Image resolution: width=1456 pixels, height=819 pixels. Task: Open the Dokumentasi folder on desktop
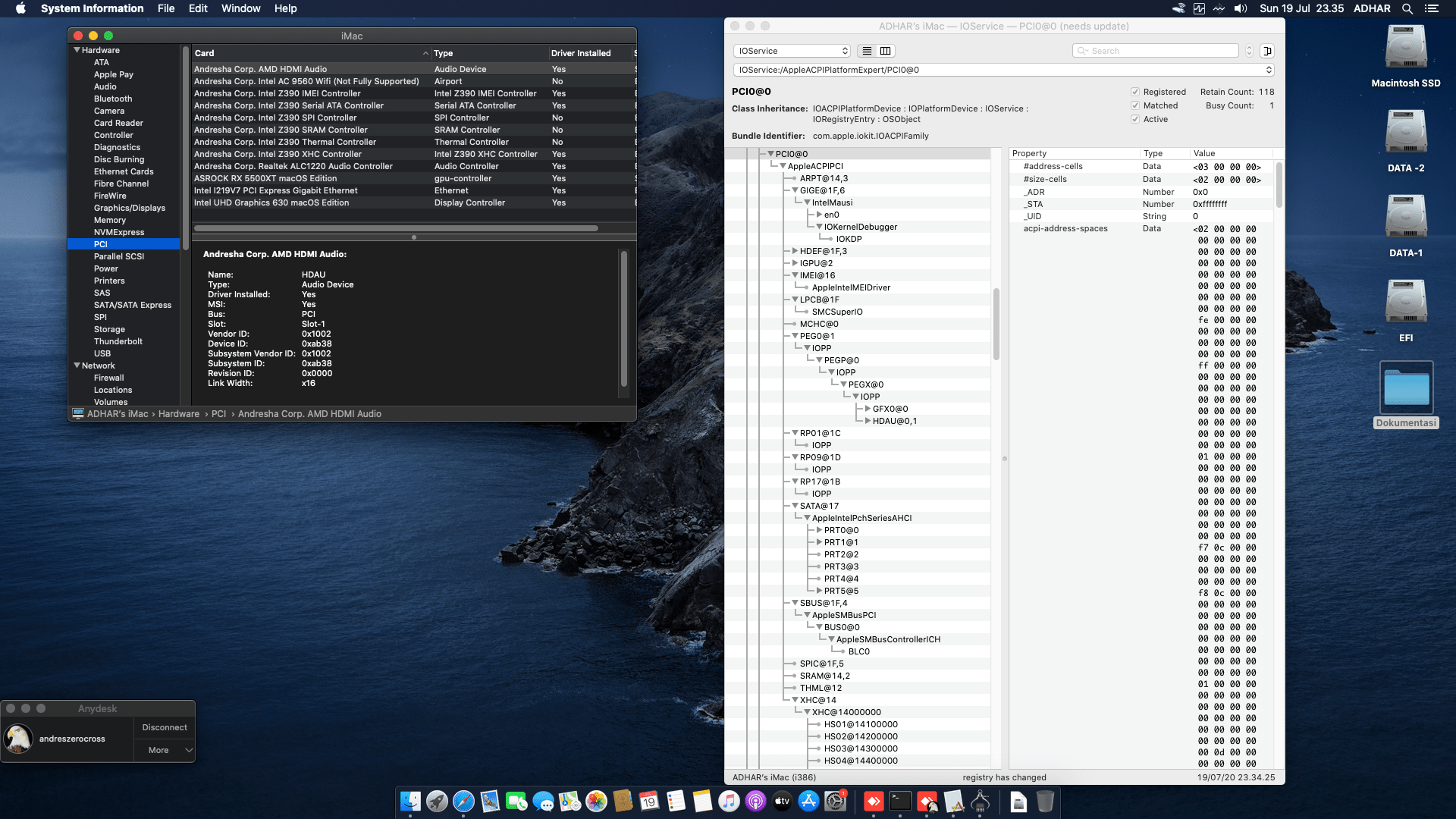pyautogui.click(x=1406, y=388)
